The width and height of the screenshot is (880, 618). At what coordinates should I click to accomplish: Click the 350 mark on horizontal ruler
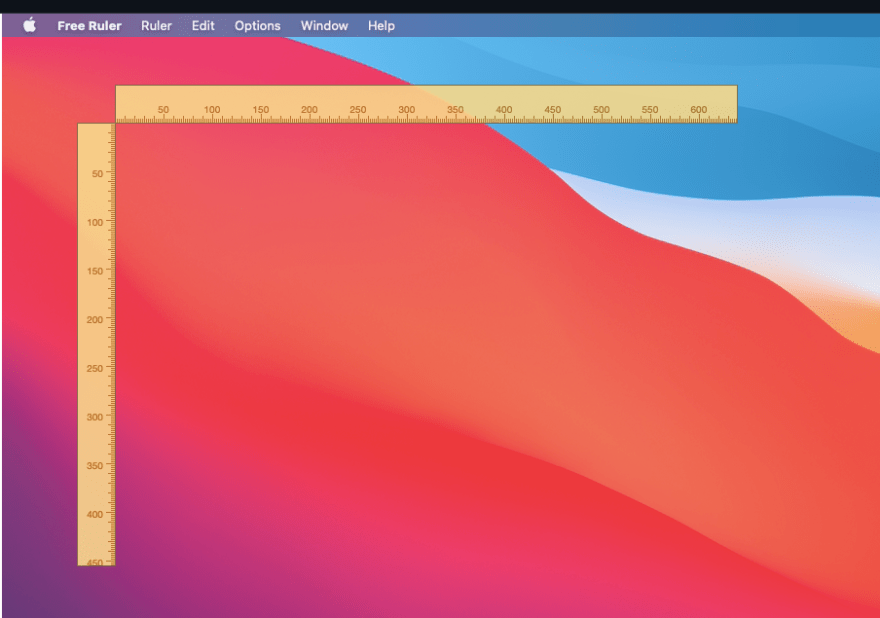point(455,109)
